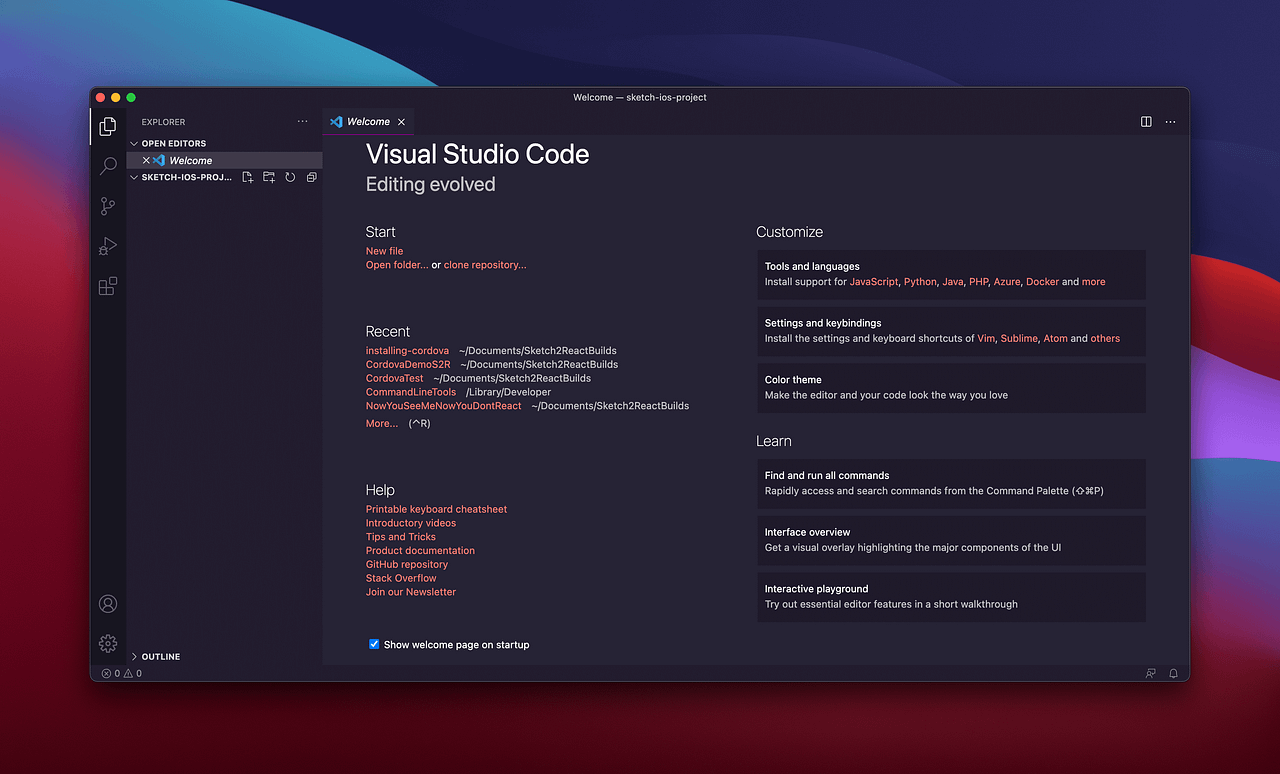Image resolution: width=1280 pixels, height=774 pixels.
Task: Uncheck Show welcome page on startup
Action: (374, 644)
